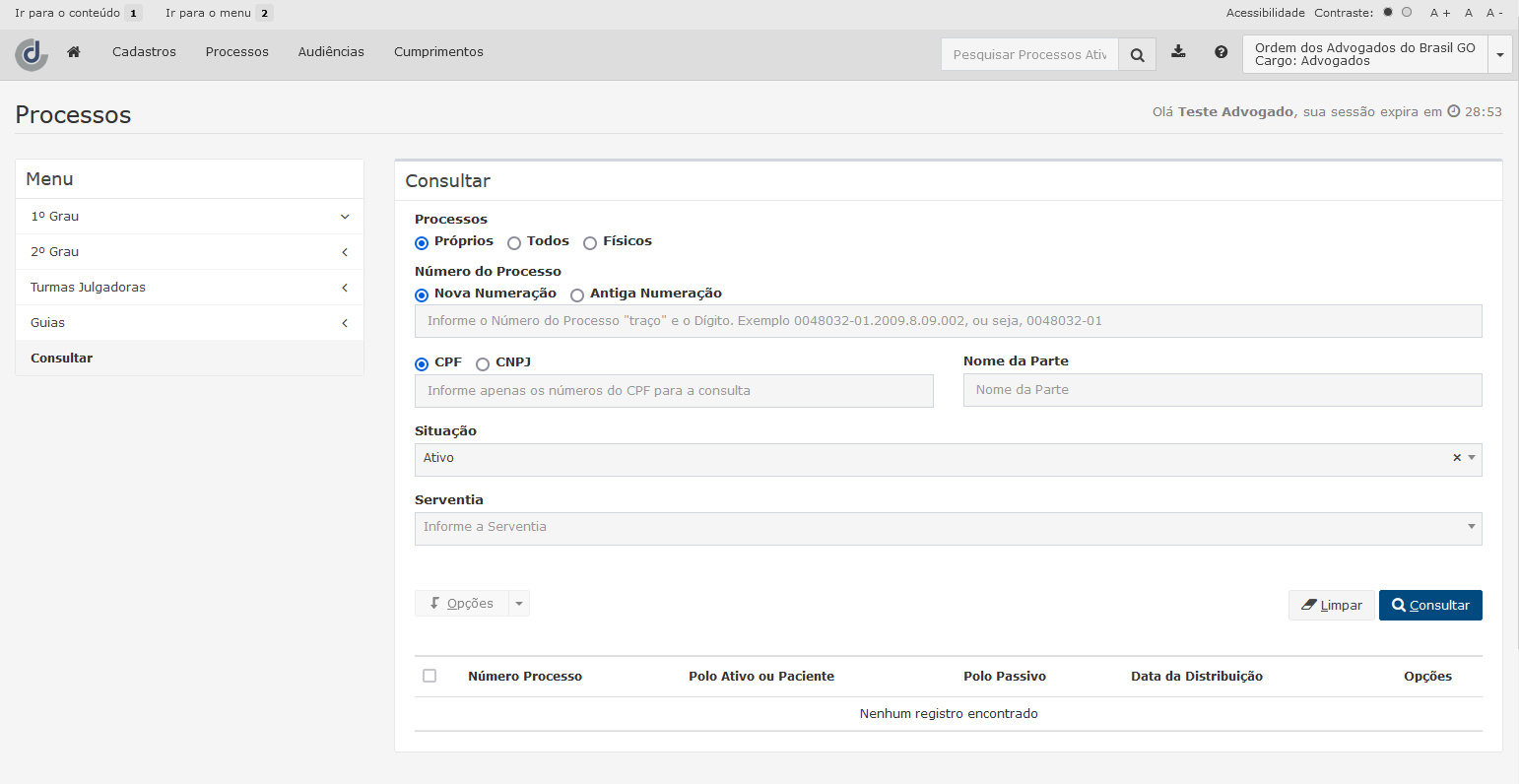Image resolution: width=1519 pixels, height=784 pixels.
Task: Choose the Antiga Numeração option
Action: (577, 294)
